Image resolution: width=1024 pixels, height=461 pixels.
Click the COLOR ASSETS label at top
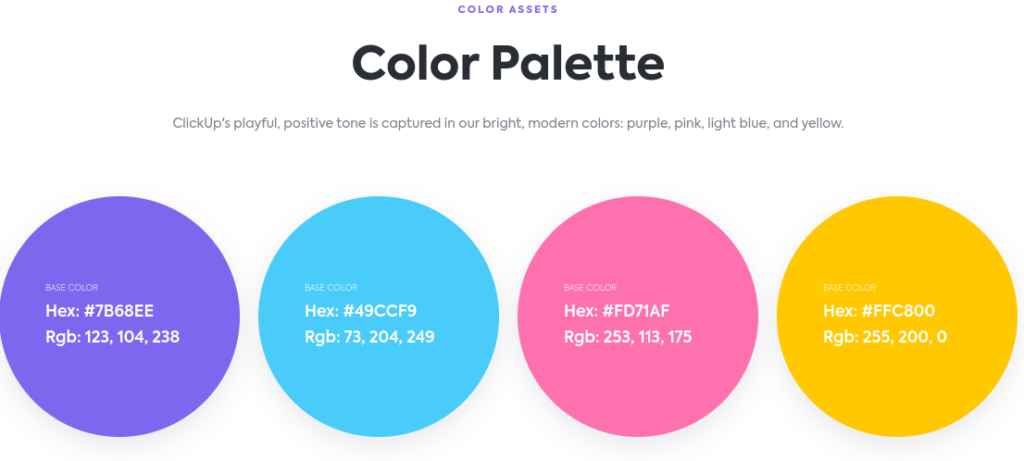(508, 9)
